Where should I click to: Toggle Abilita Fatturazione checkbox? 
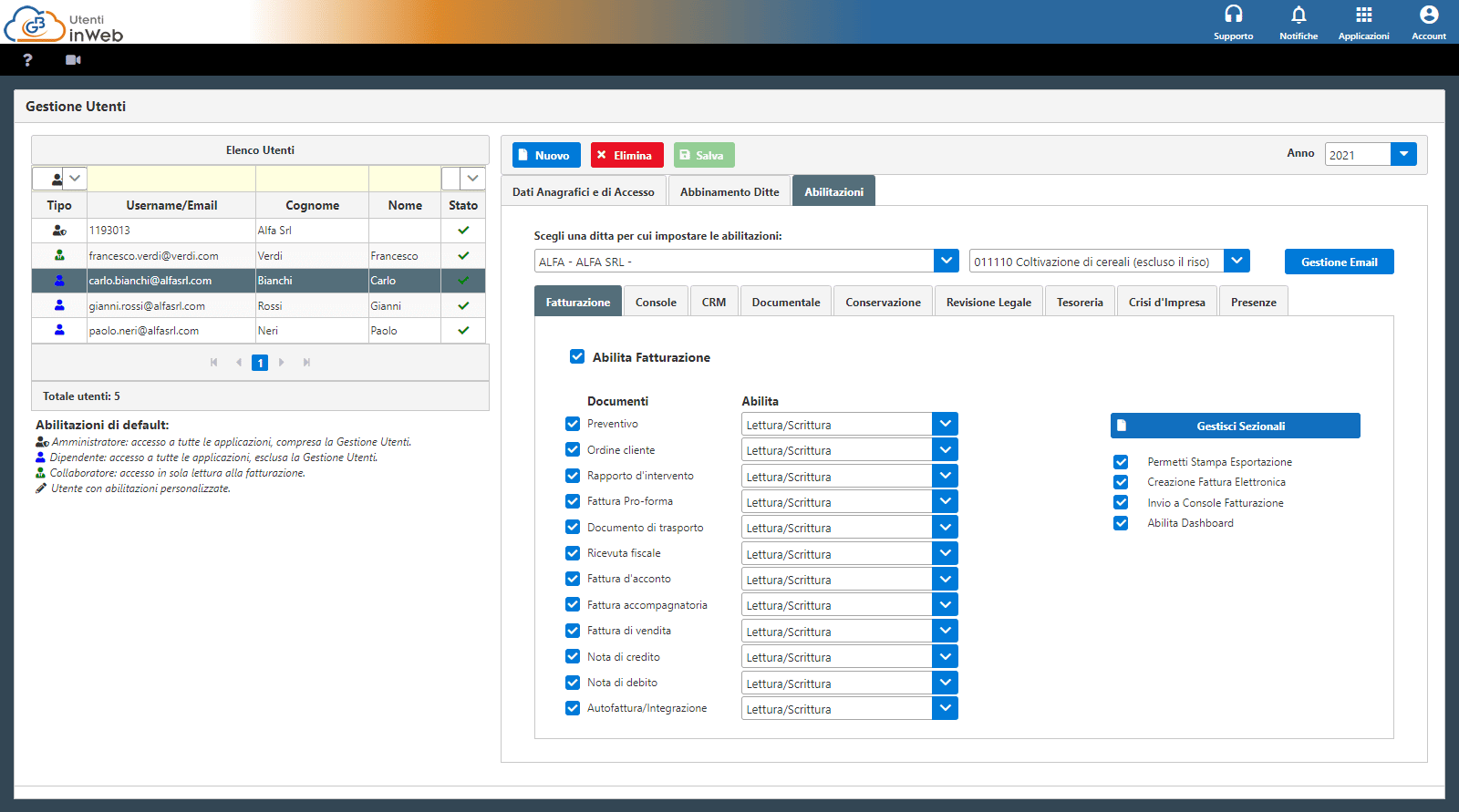coord(577,356)
